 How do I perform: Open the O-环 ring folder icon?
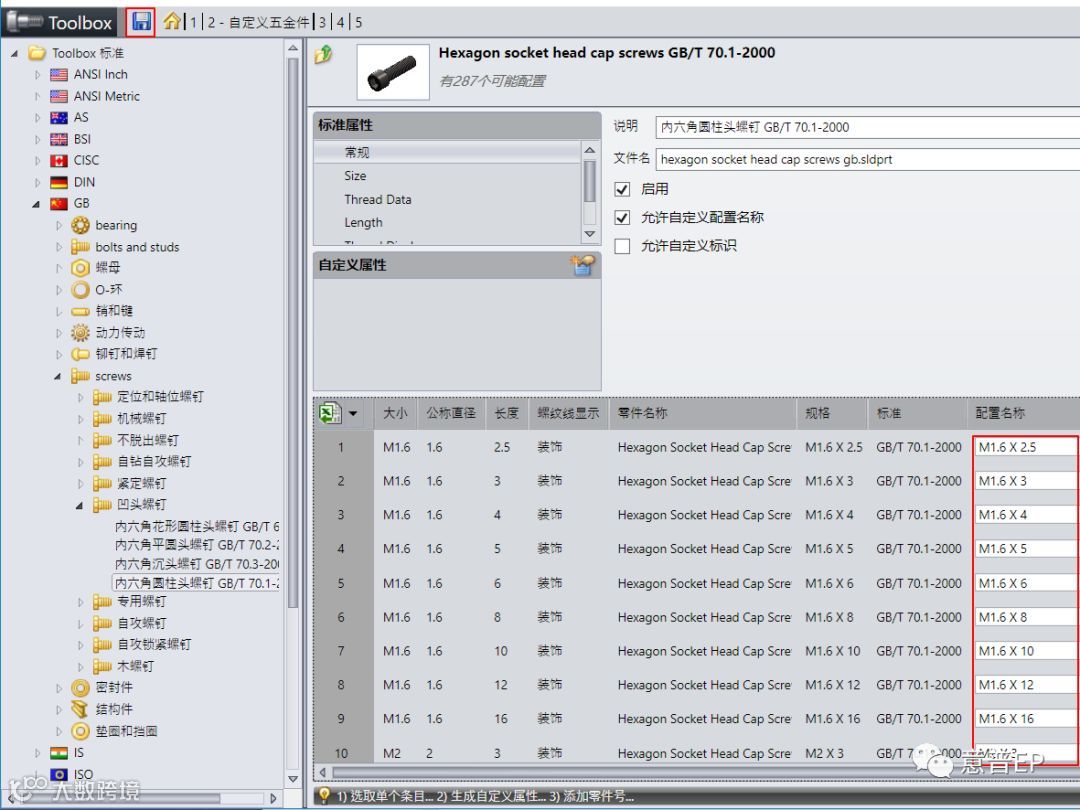(x=81, y=289)
